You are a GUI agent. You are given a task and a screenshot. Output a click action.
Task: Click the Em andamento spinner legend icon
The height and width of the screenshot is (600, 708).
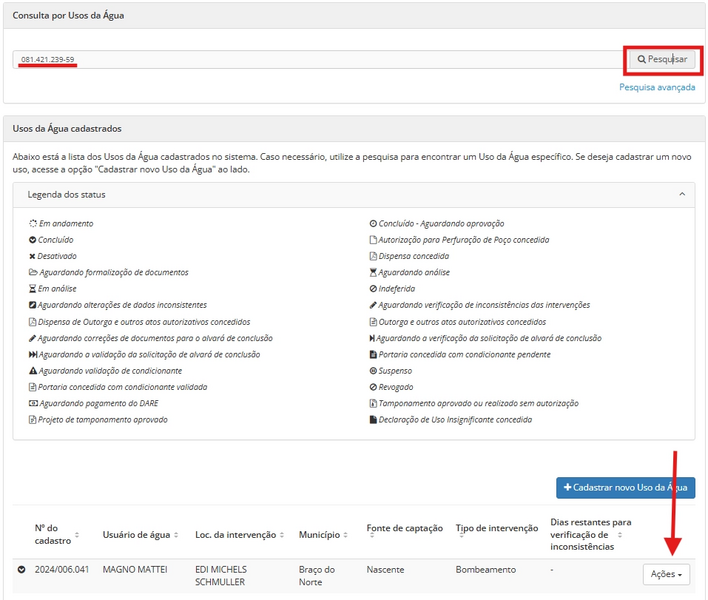(x=33, y=224)
